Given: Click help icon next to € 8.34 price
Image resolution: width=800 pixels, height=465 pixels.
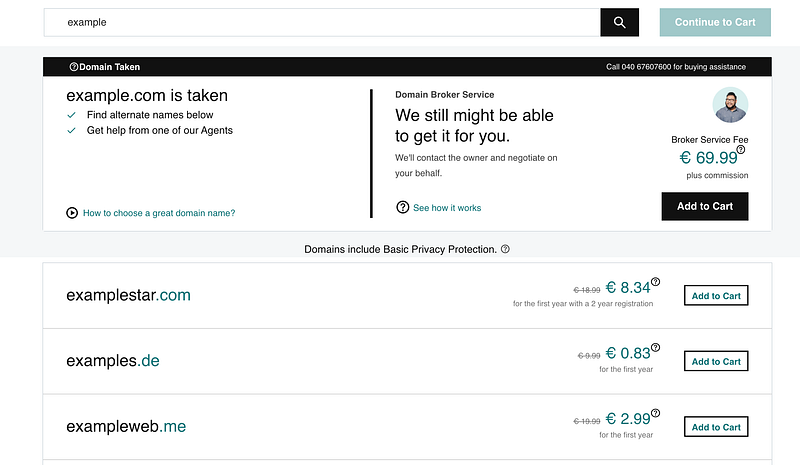Looking at the screenshot, I should coord(655,283).
